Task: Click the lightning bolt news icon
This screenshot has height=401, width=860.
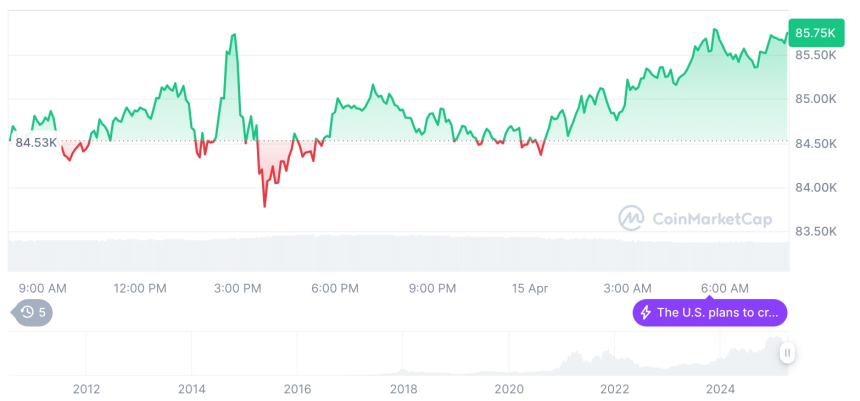Action: pos(646,313)
